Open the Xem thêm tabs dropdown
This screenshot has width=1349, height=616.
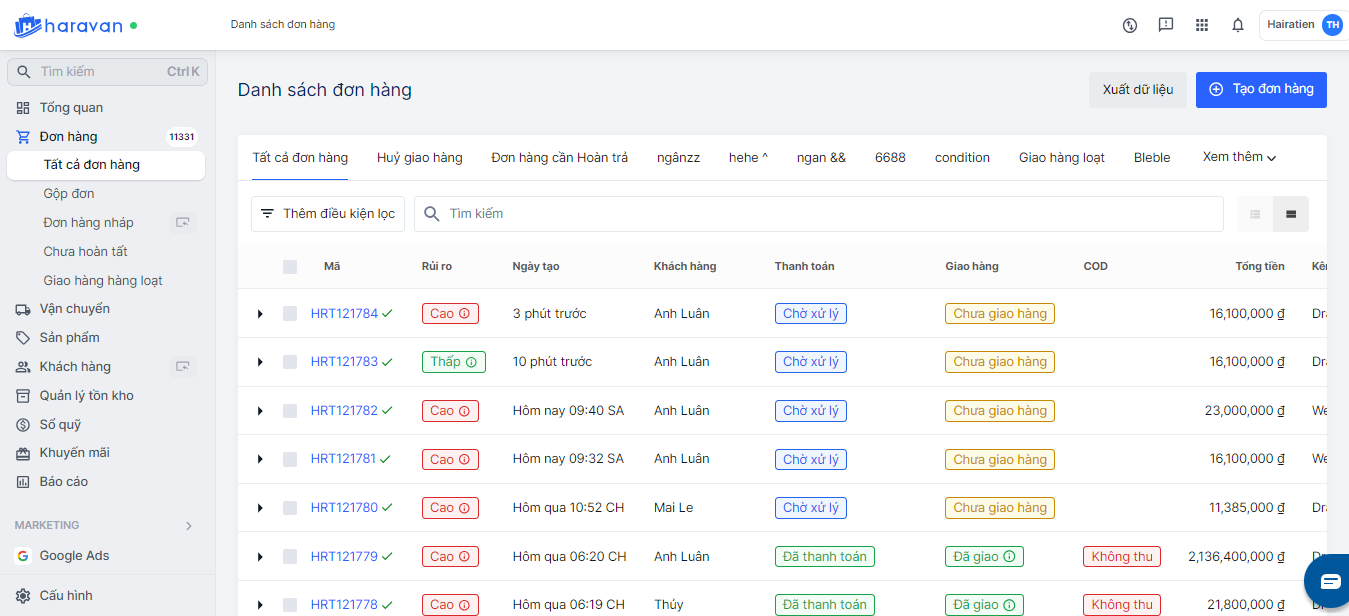pos(1239,157)
